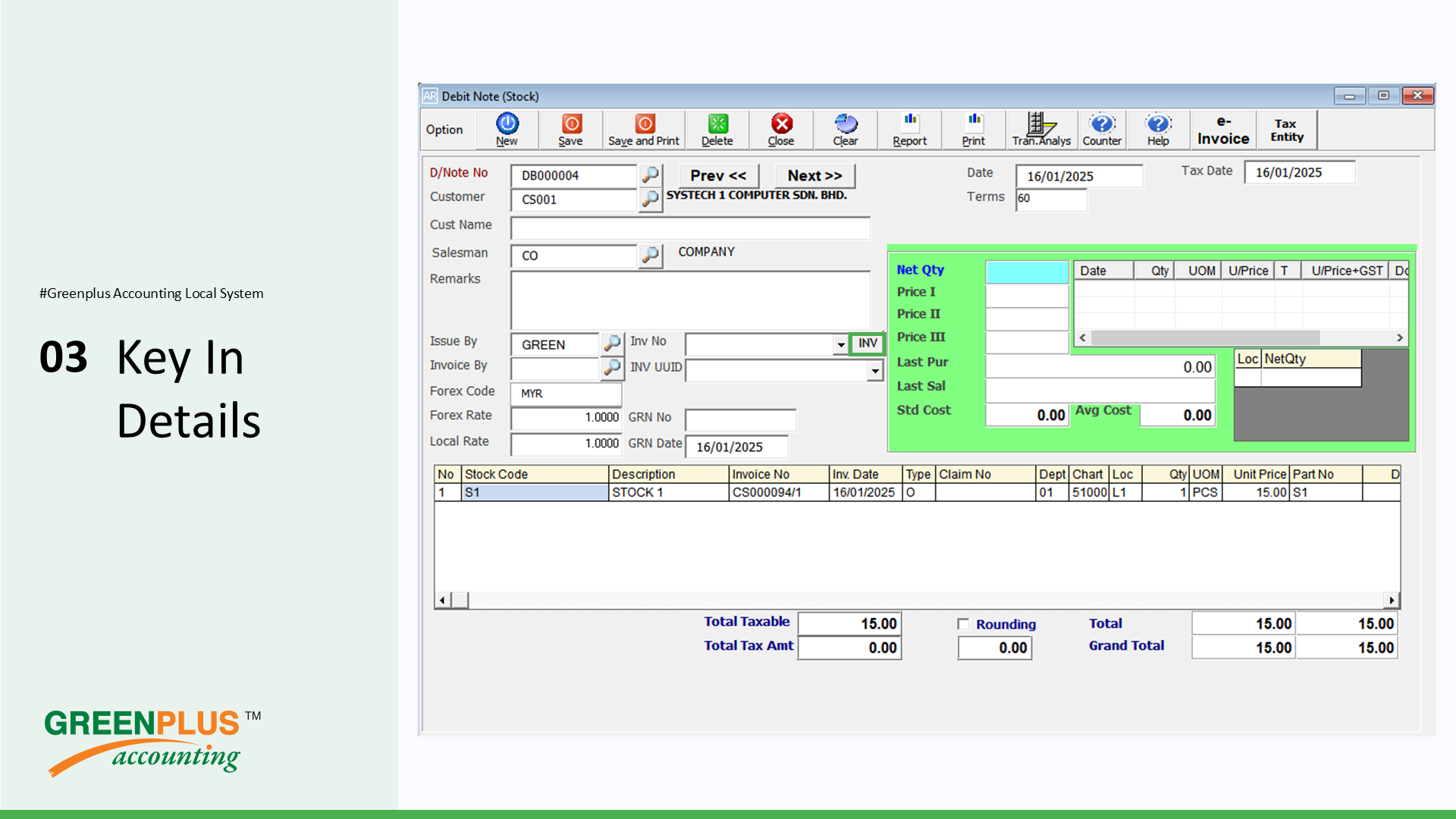The image size is (1456, 819).
Task: Search Customer with magnifier icon
Action: (x=651, y=199)
